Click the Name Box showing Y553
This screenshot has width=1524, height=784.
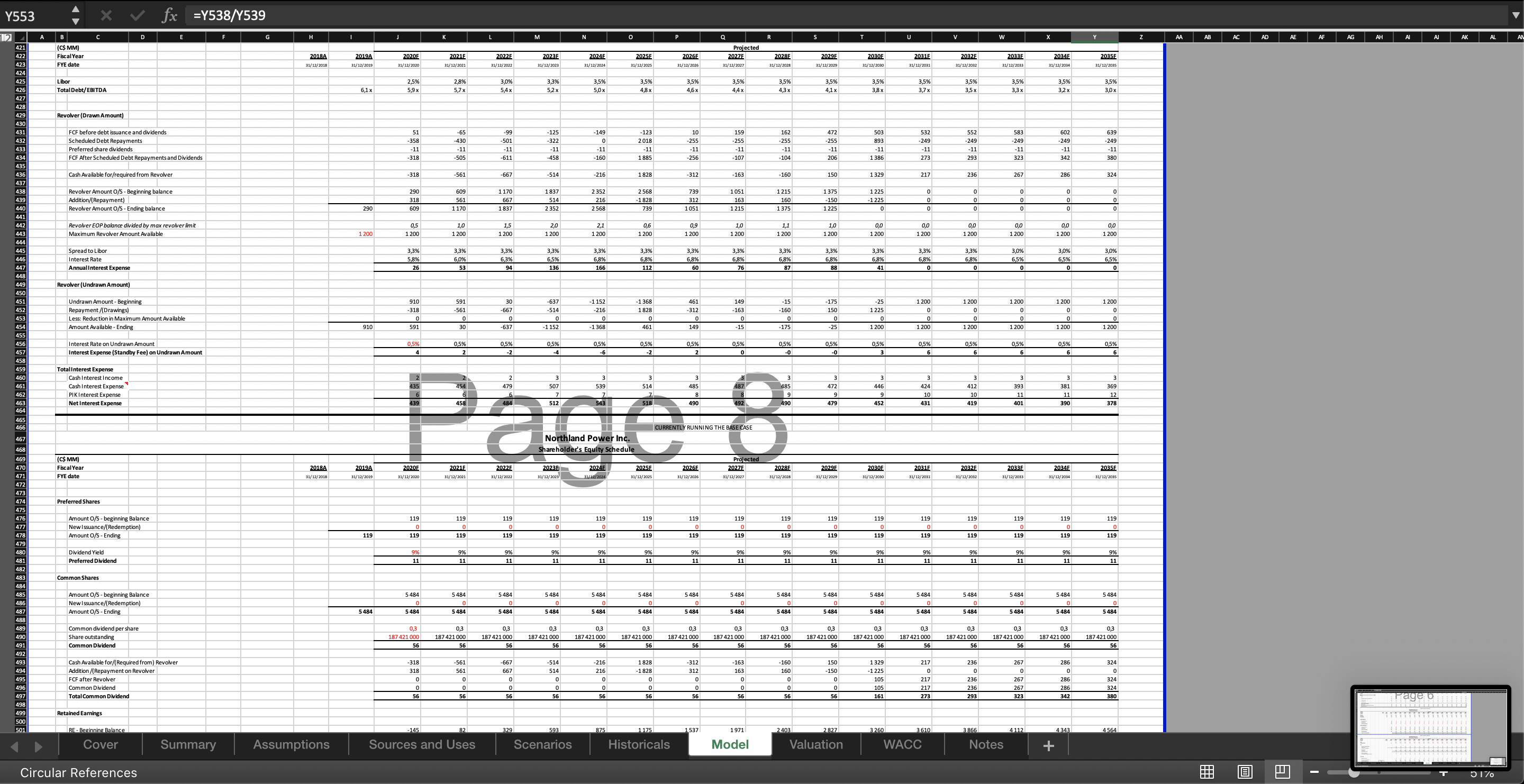[x=34, y=16]
